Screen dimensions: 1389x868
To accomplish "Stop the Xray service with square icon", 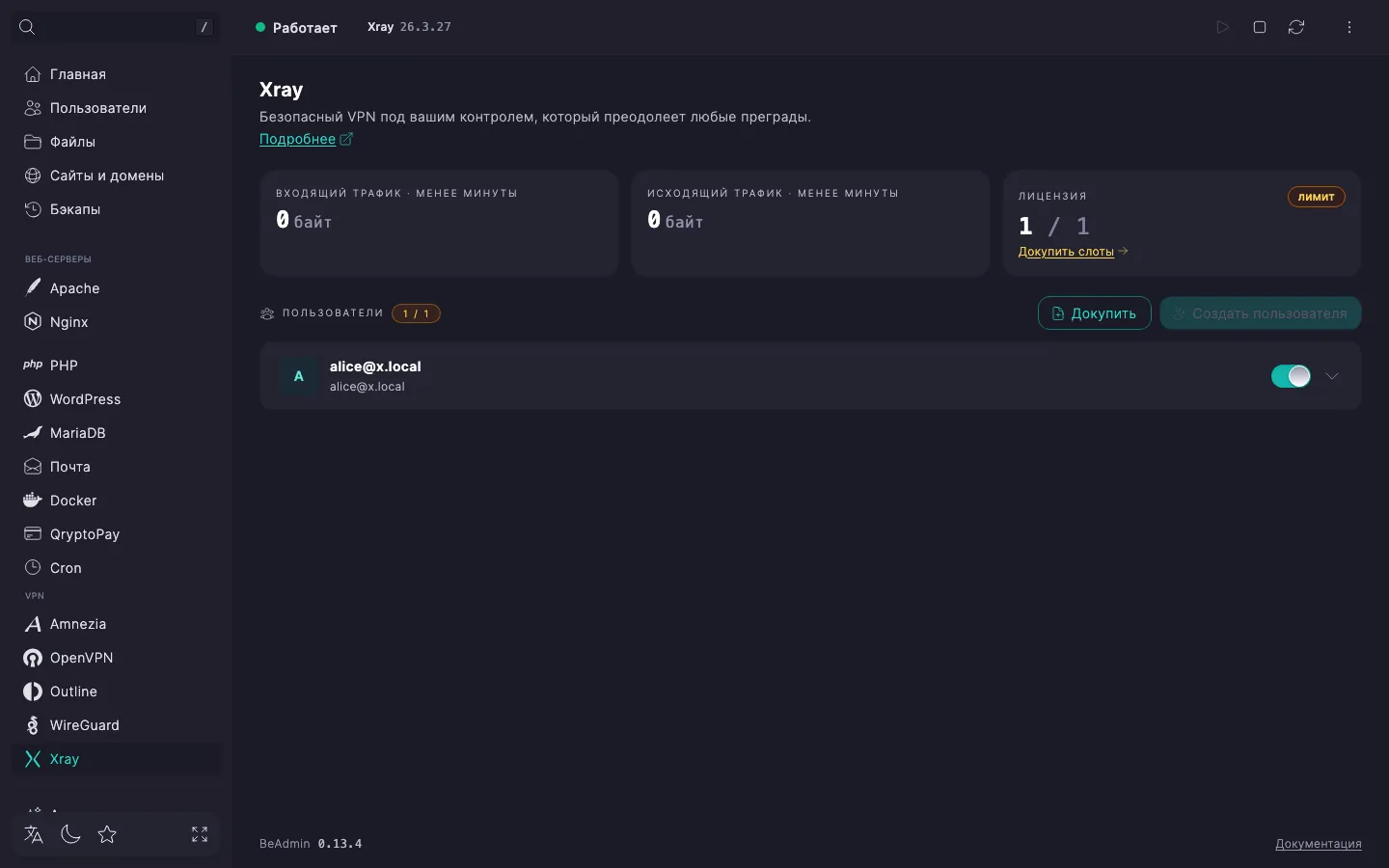I will click(1260, 27).
